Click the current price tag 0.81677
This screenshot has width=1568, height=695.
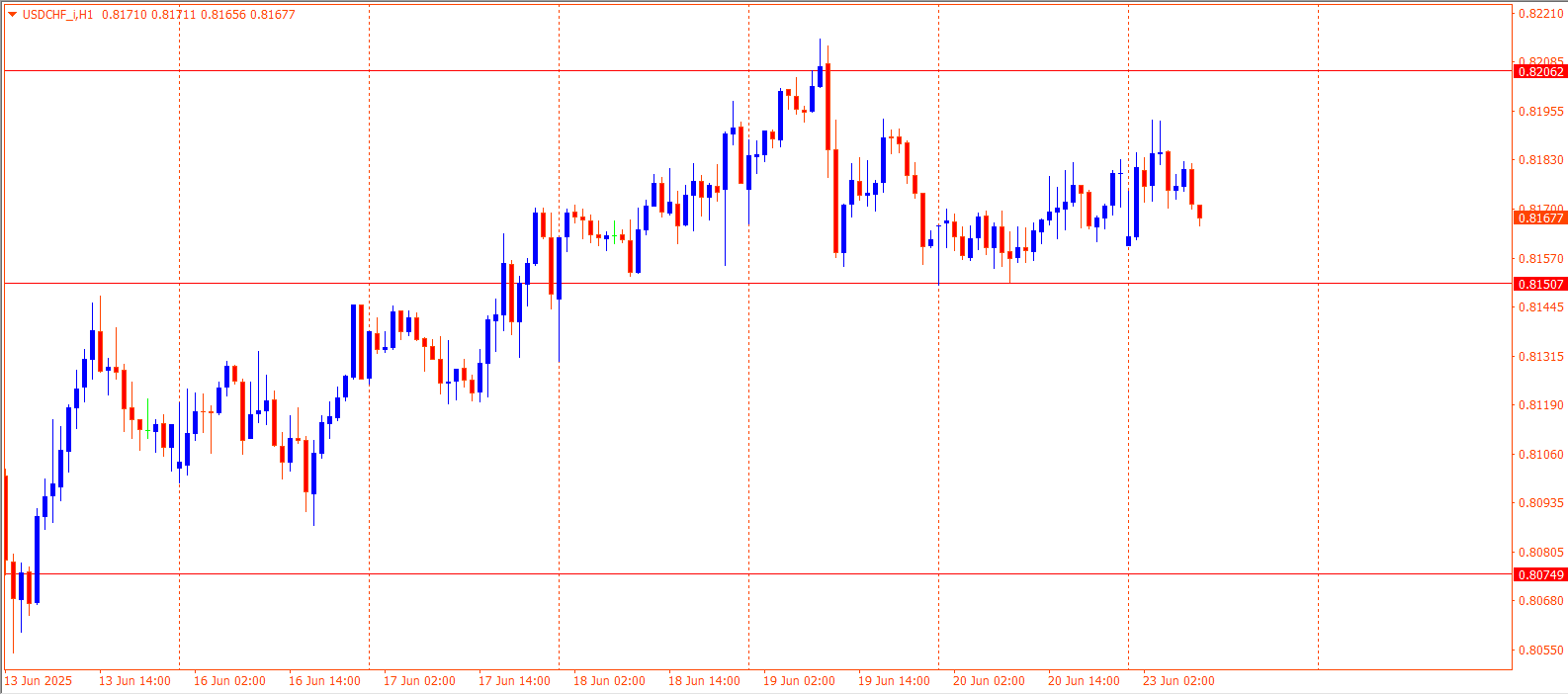click(1540, 217)
